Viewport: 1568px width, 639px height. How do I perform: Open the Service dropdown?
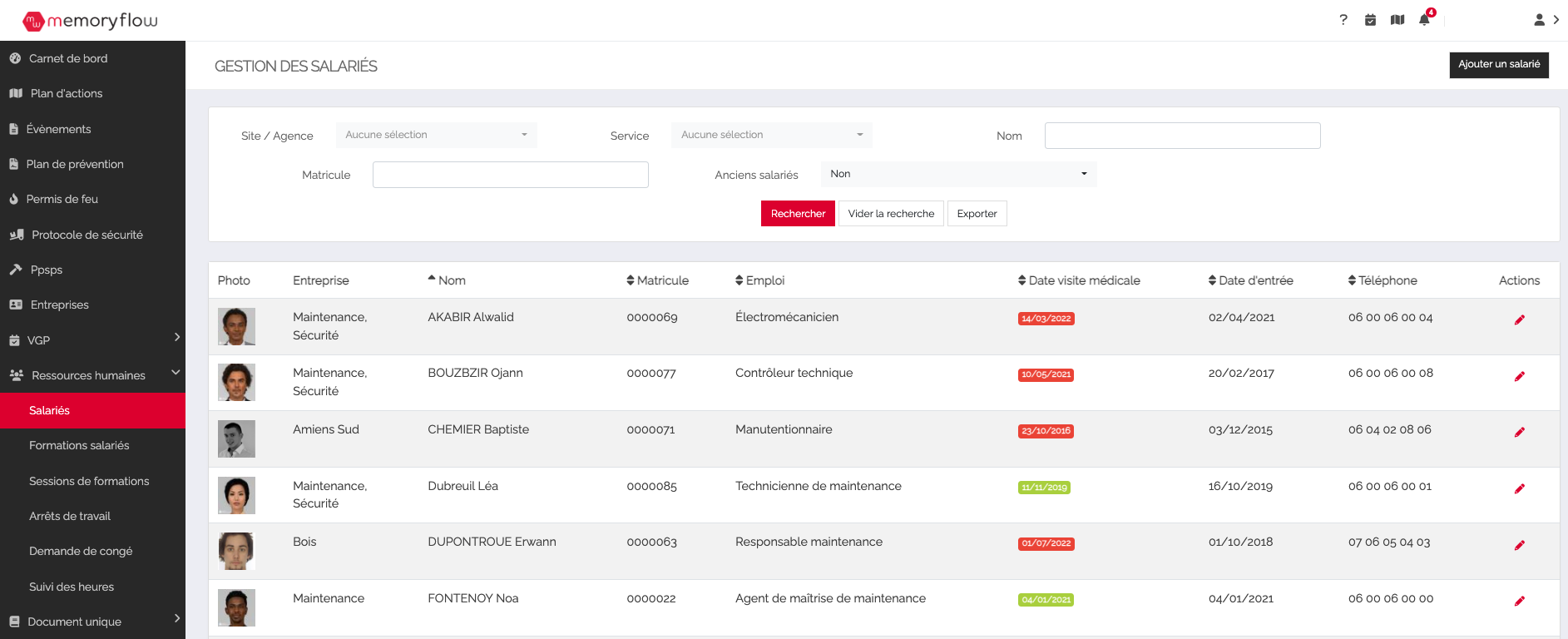click(771, 135)
